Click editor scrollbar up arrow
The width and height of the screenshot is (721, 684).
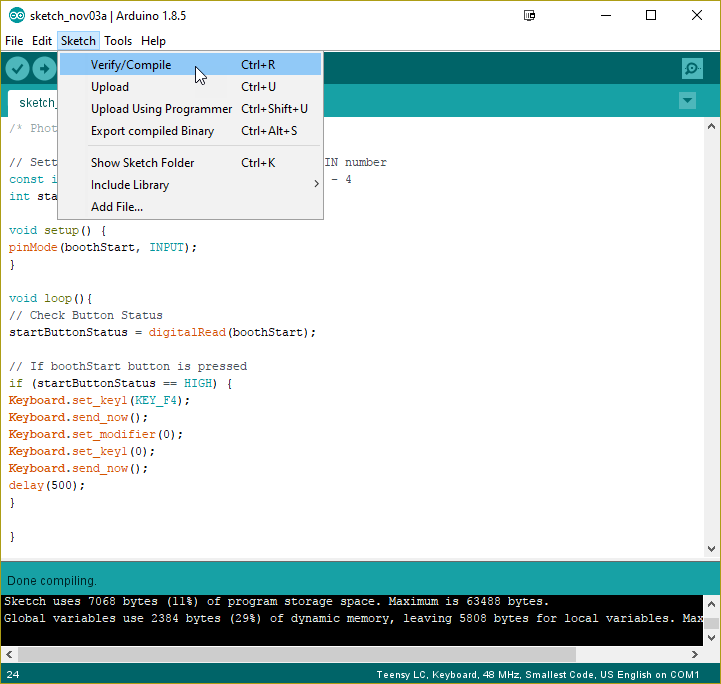[711, 126]
